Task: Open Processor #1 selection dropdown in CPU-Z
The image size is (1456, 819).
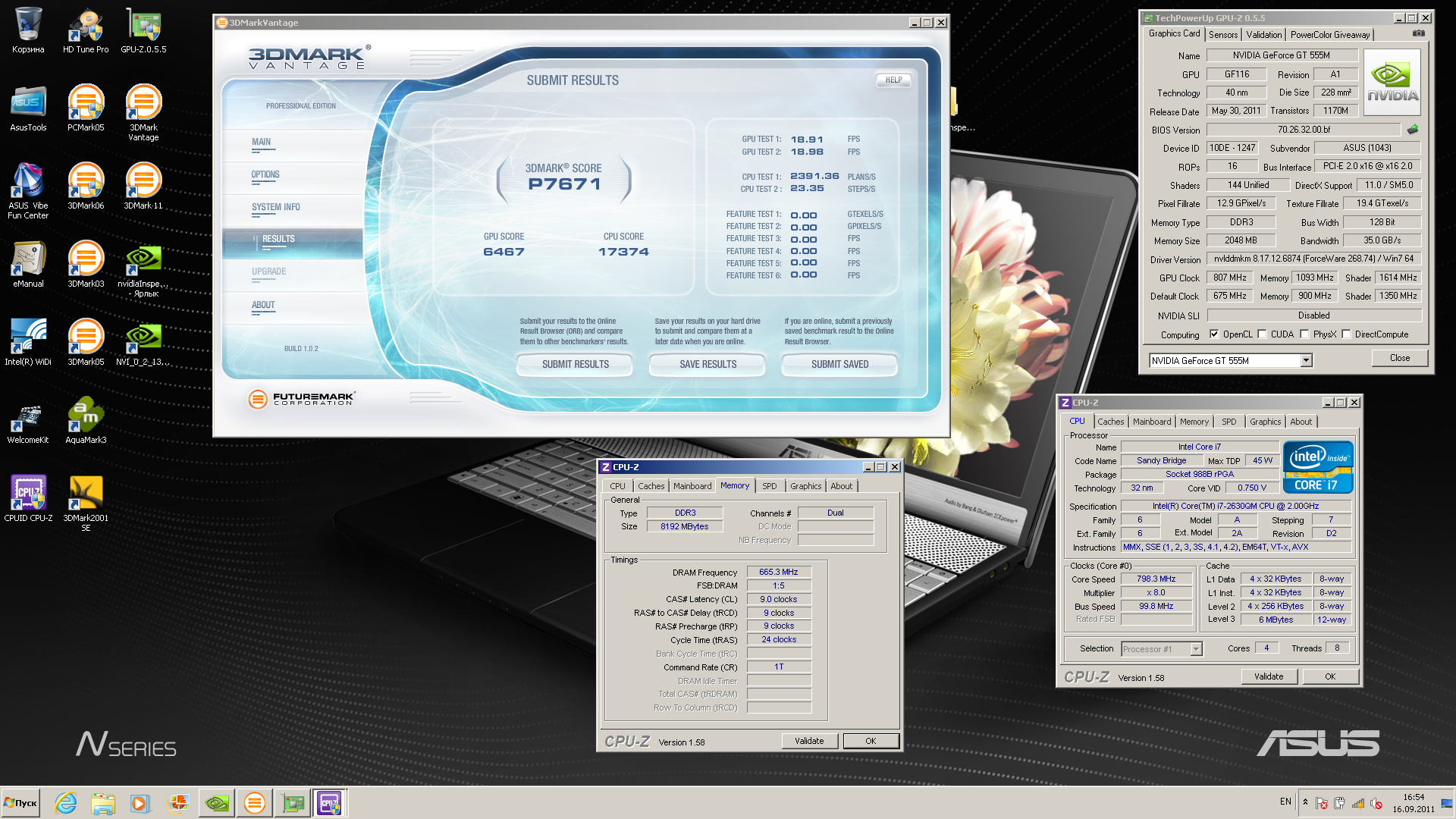Action: coord(1196,649)
